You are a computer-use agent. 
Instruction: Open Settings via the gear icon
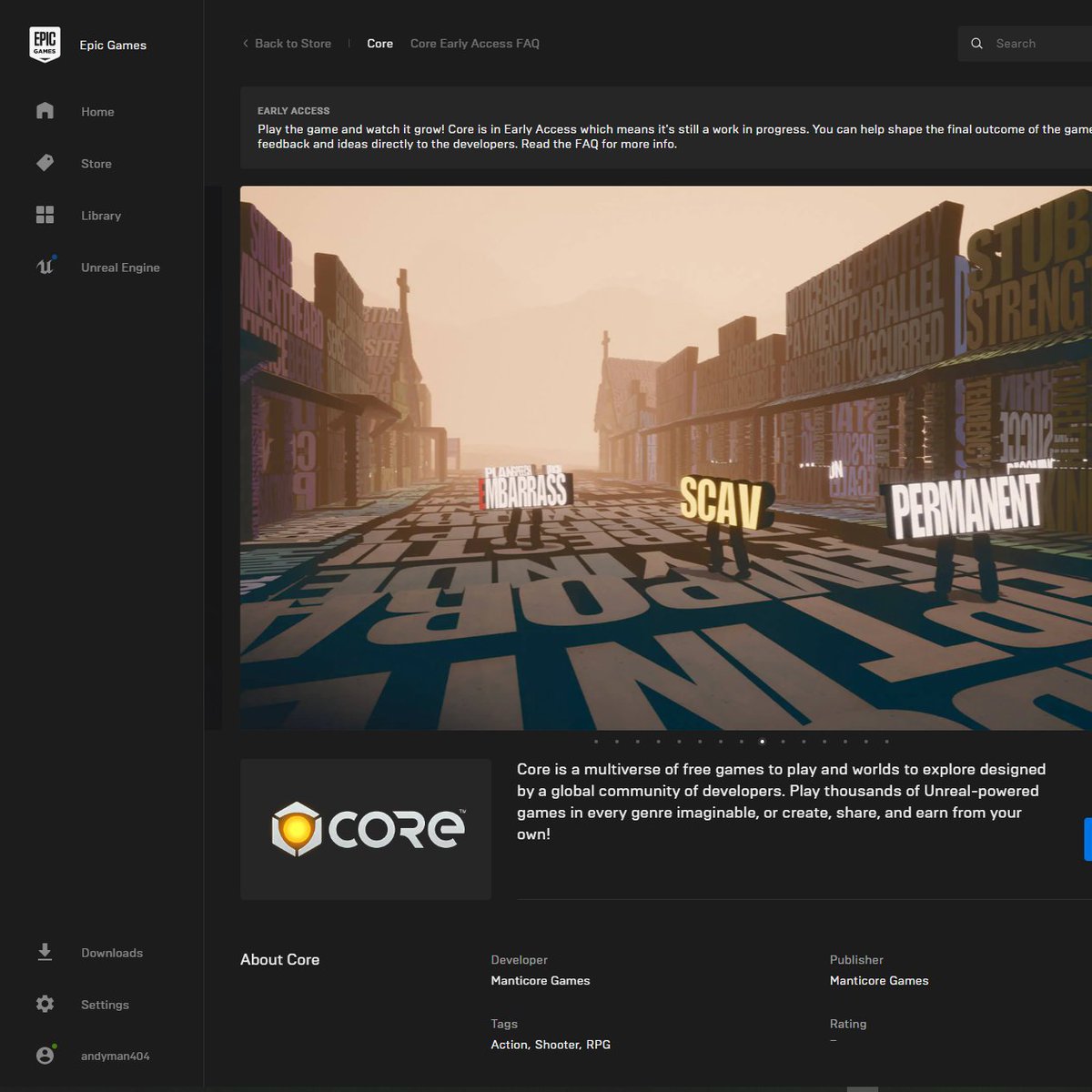[x=45, y=1004]
